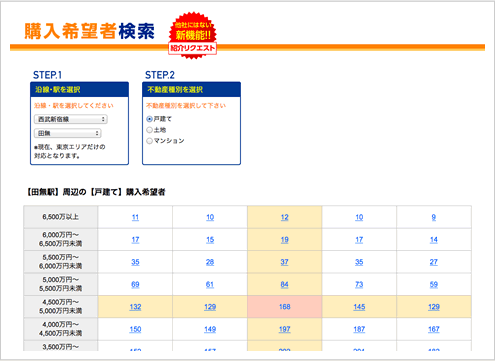Open the 187 buyer count link
Image resolution: width=495 pixels, height=361 pixels.
pos(359,329)
